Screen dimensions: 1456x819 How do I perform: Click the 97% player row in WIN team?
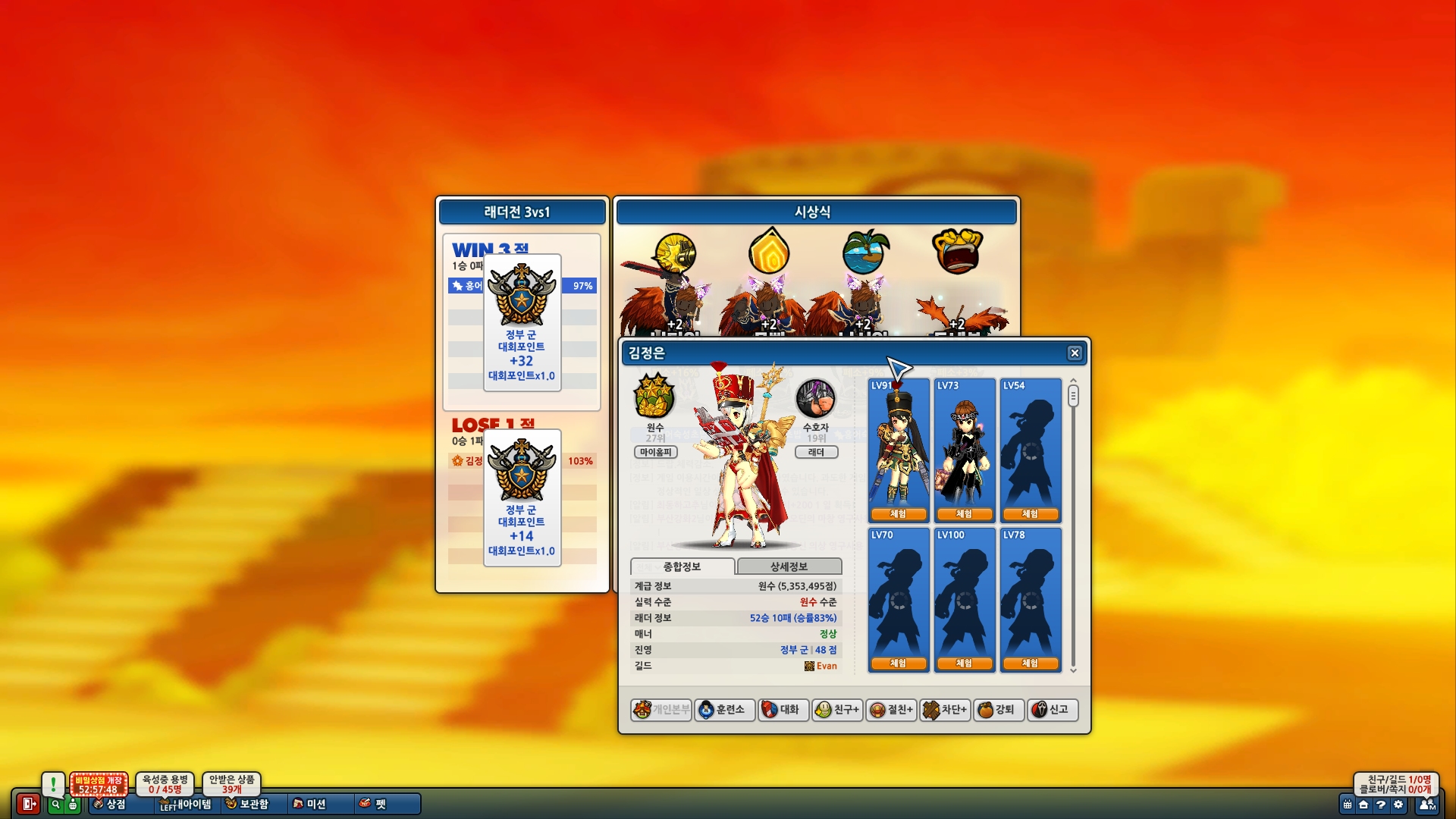522,286
